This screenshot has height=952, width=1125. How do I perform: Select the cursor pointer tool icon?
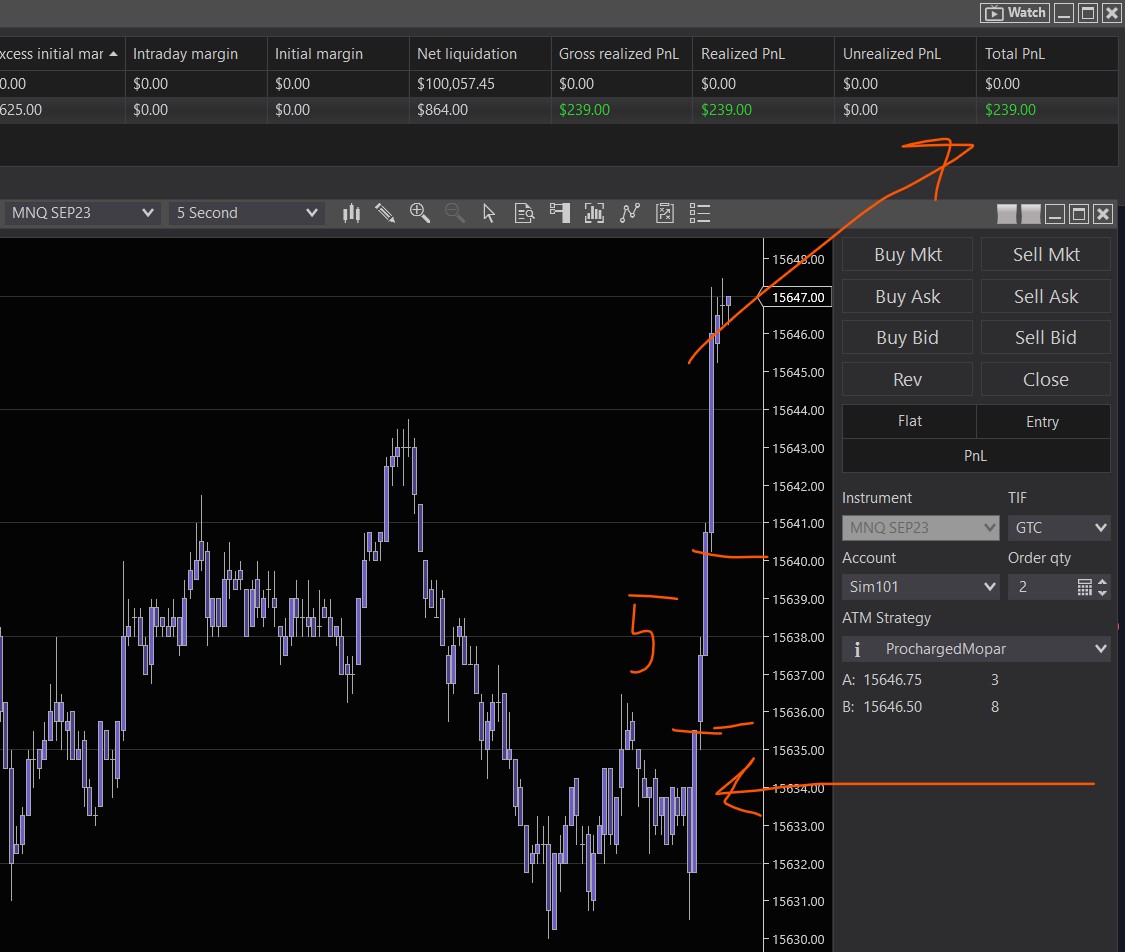[x=489, y=213]
